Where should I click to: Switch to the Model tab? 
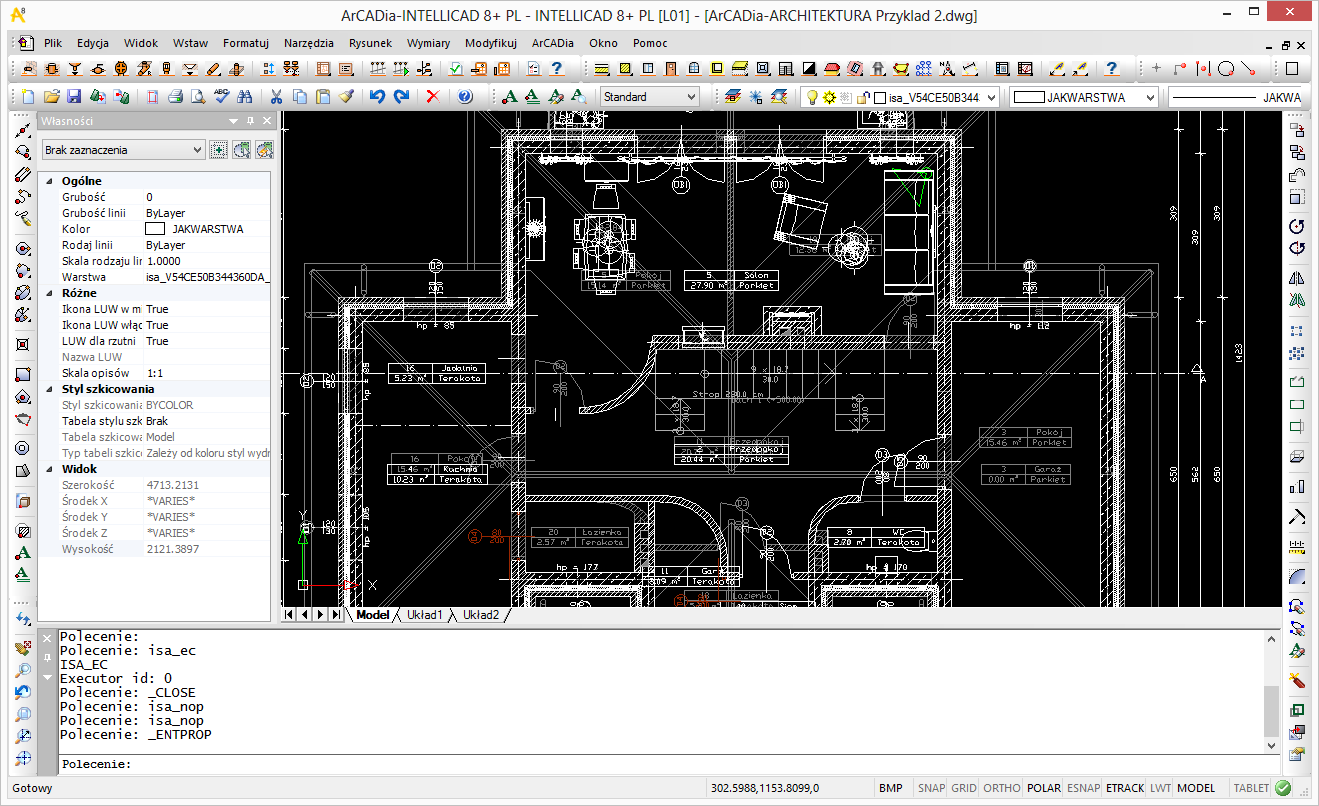(x=372, y=615)
